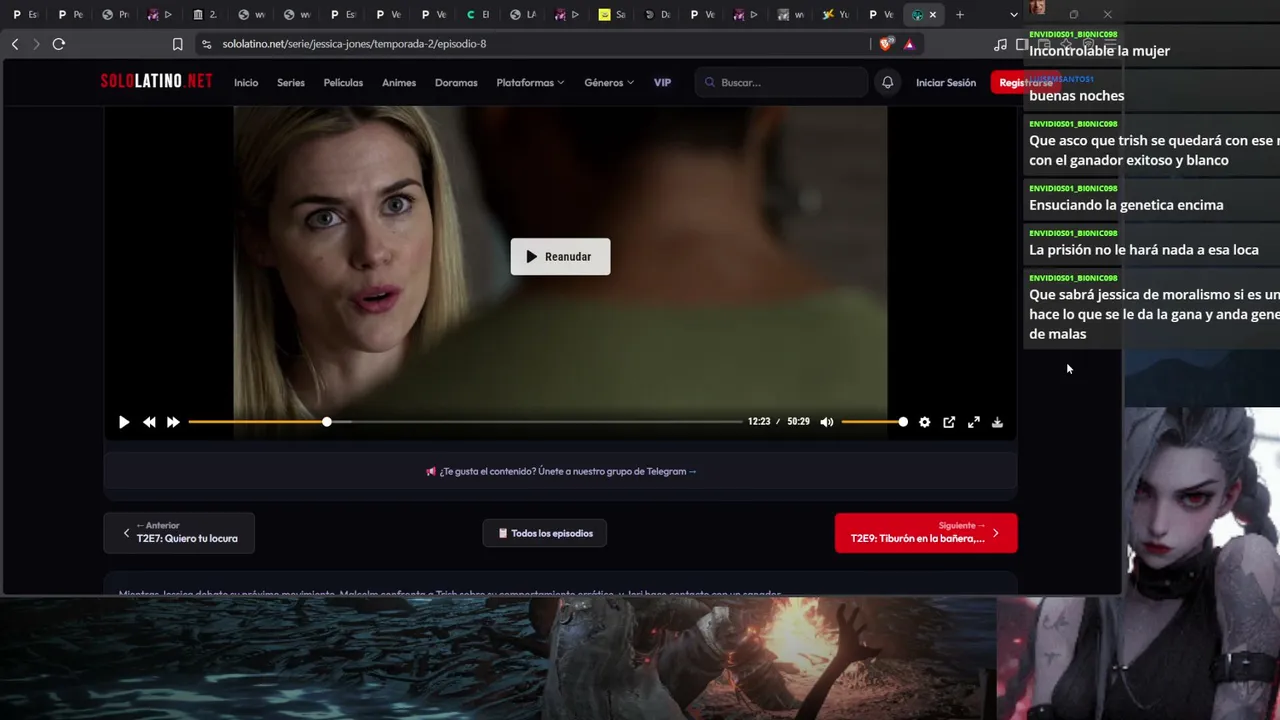Open the VIP menu link

(x=662, y=83)
